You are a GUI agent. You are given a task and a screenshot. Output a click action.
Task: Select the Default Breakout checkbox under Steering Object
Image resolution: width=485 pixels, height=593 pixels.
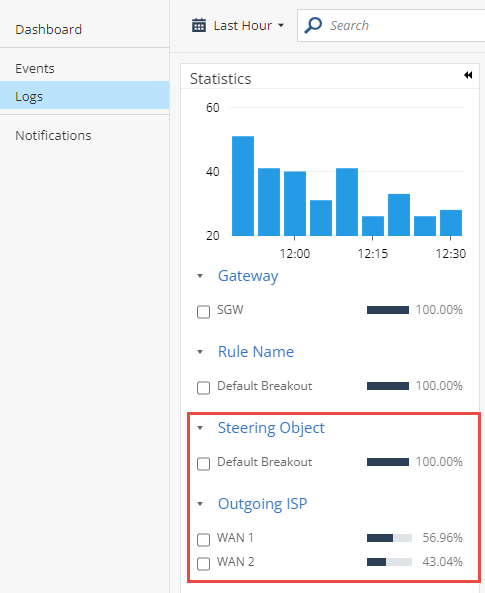[x=204, y=464]
